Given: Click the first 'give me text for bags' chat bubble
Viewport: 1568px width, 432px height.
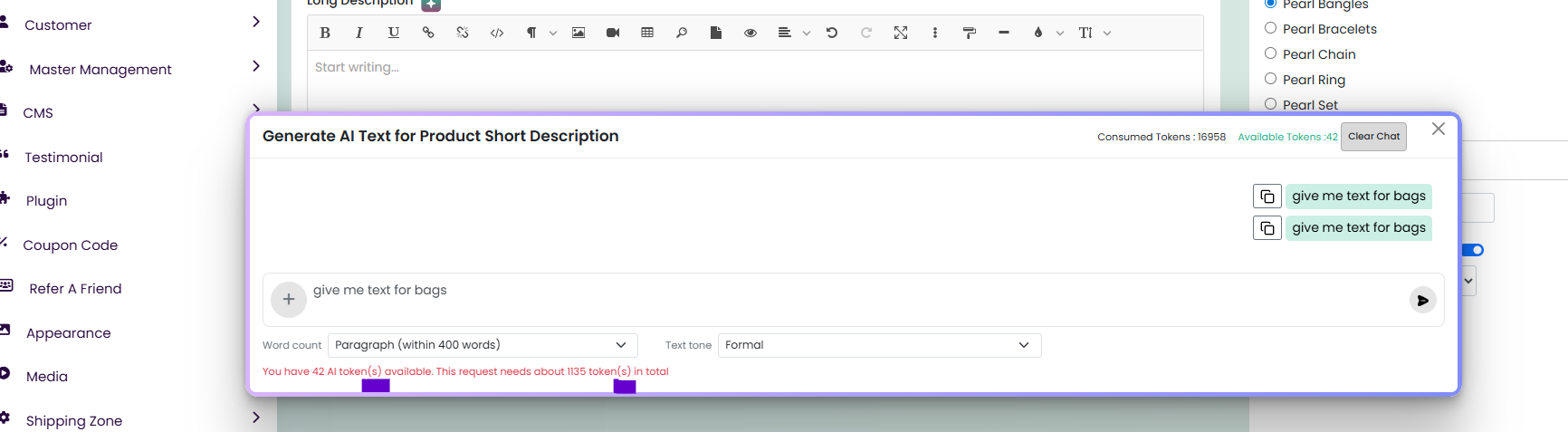Looking at the screenshot, I should pyautogui.click(x=1359, y=197).
